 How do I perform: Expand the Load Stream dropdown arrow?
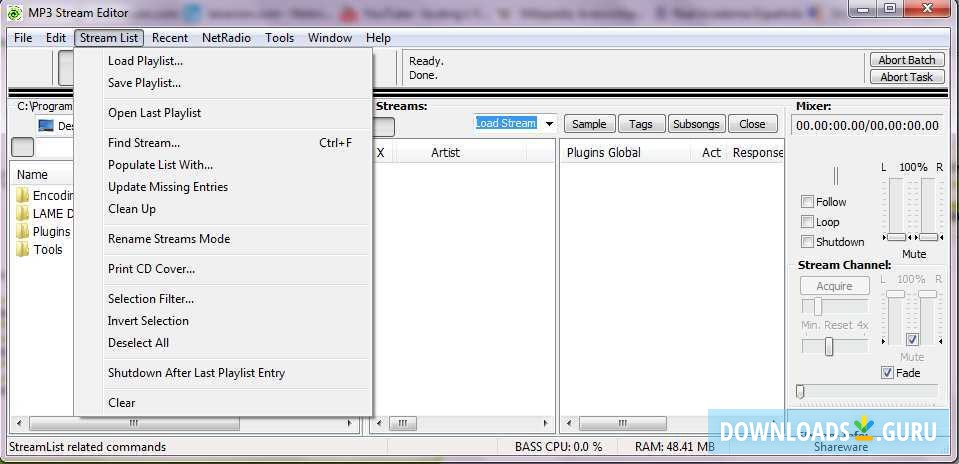[549, 124]
